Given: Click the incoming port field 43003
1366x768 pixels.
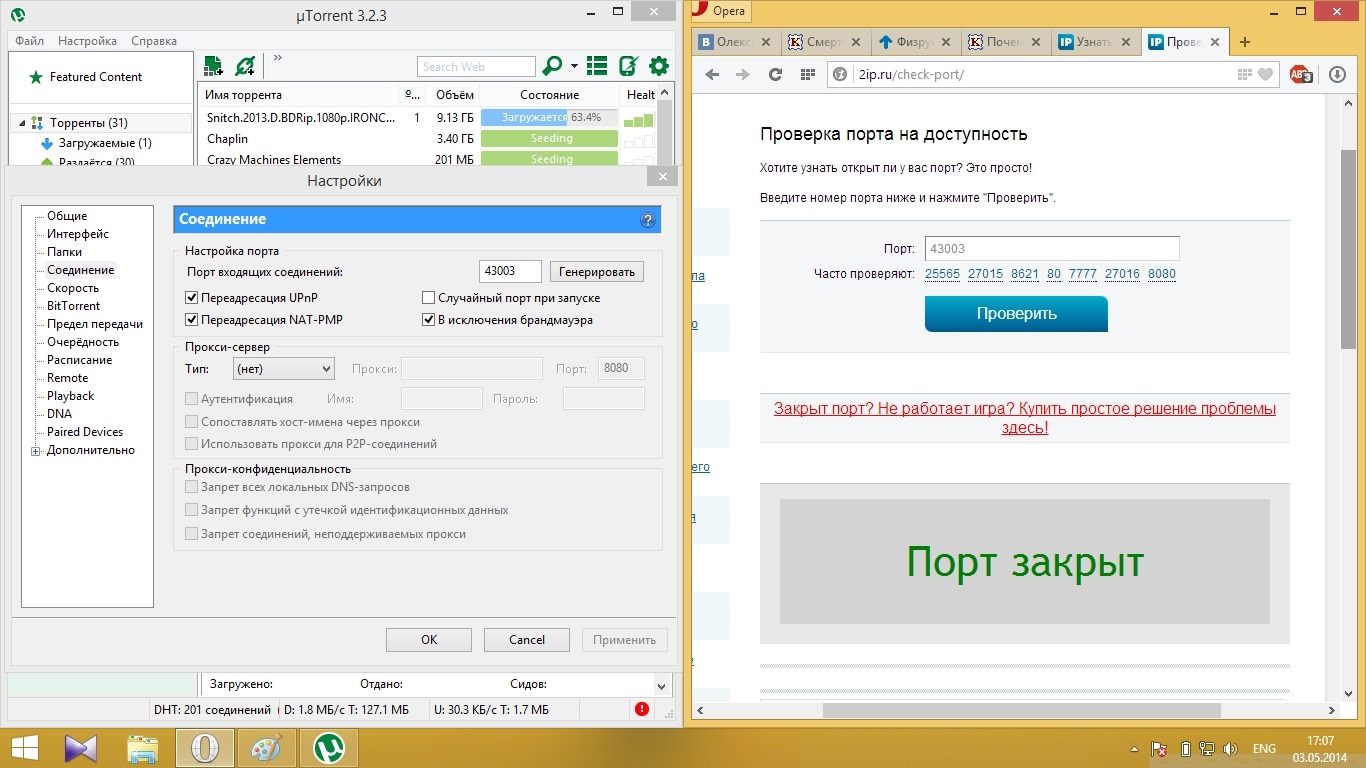Looking at the screenshot, I should (510, 271).
